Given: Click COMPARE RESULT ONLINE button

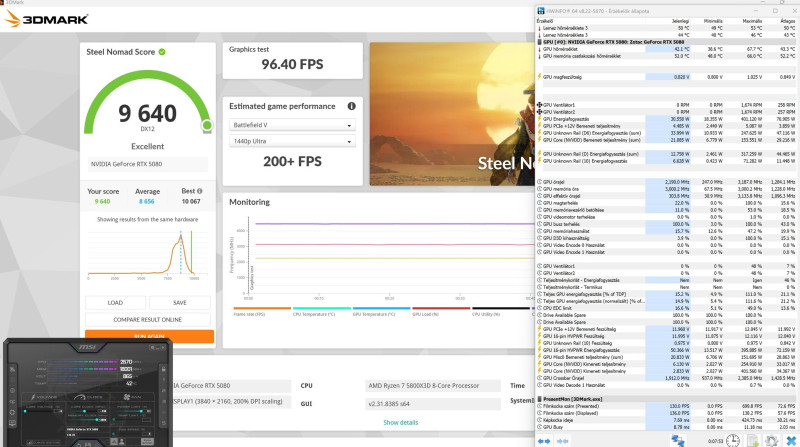Looking at the screenshot, I should [x=147, y=319].
